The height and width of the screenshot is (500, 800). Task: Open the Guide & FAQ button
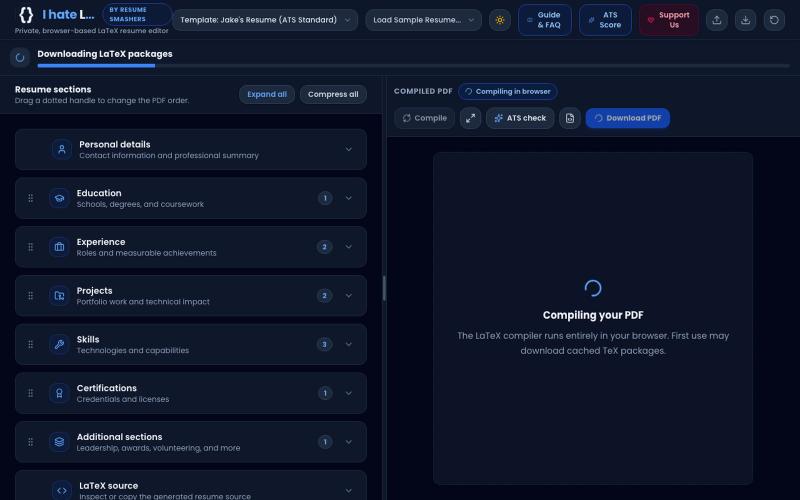click(545, 20)
